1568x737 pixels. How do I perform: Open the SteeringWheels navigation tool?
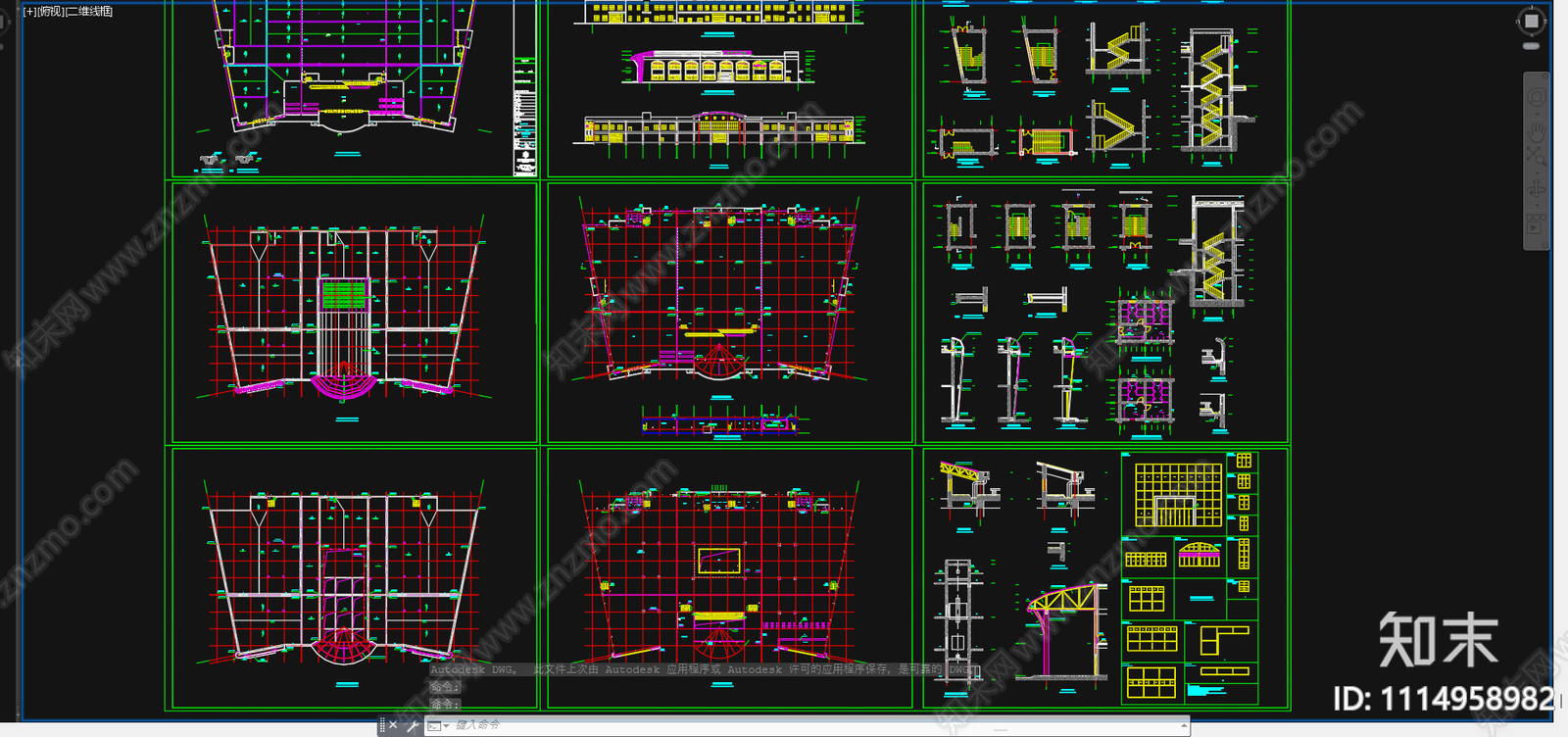pyautogui.click(x=1537, y=97)
